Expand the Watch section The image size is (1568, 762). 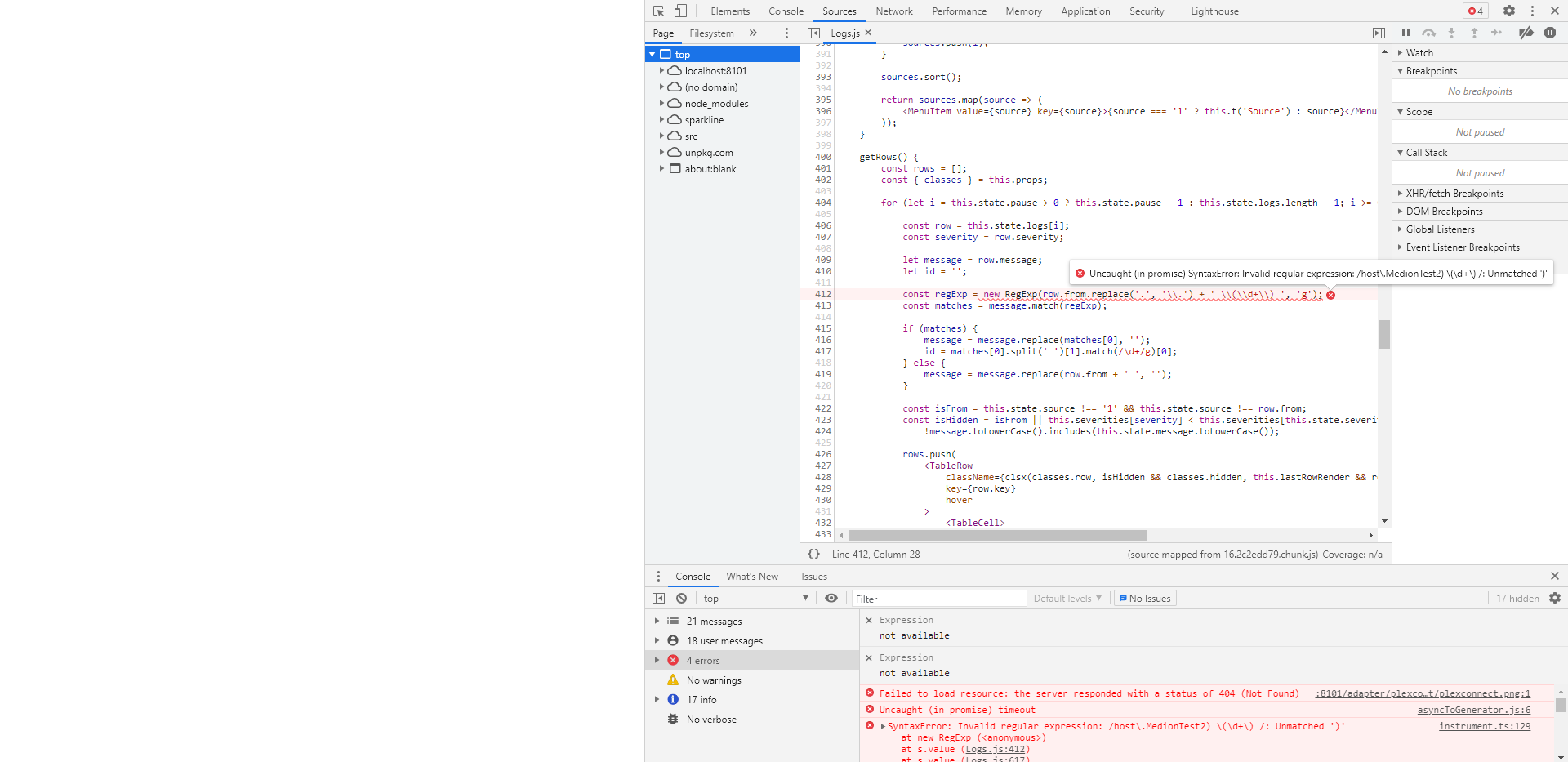(1480, 53)
